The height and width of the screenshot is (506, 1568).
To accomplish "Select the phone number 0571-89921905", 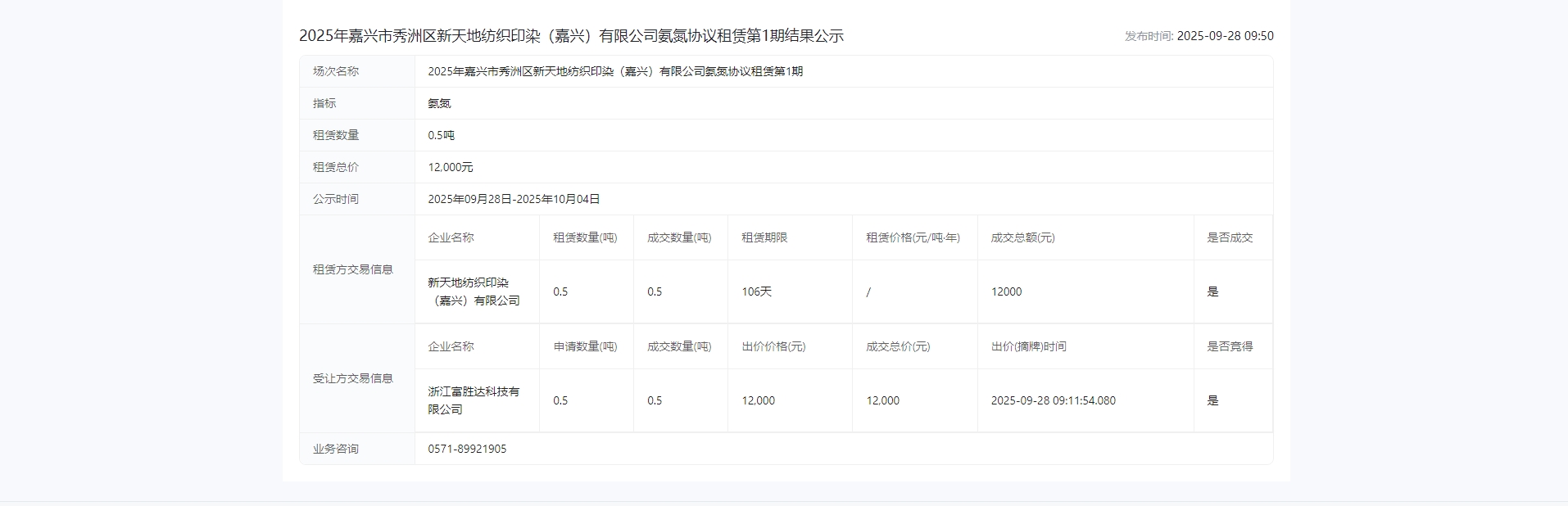I will coord(467,449).
